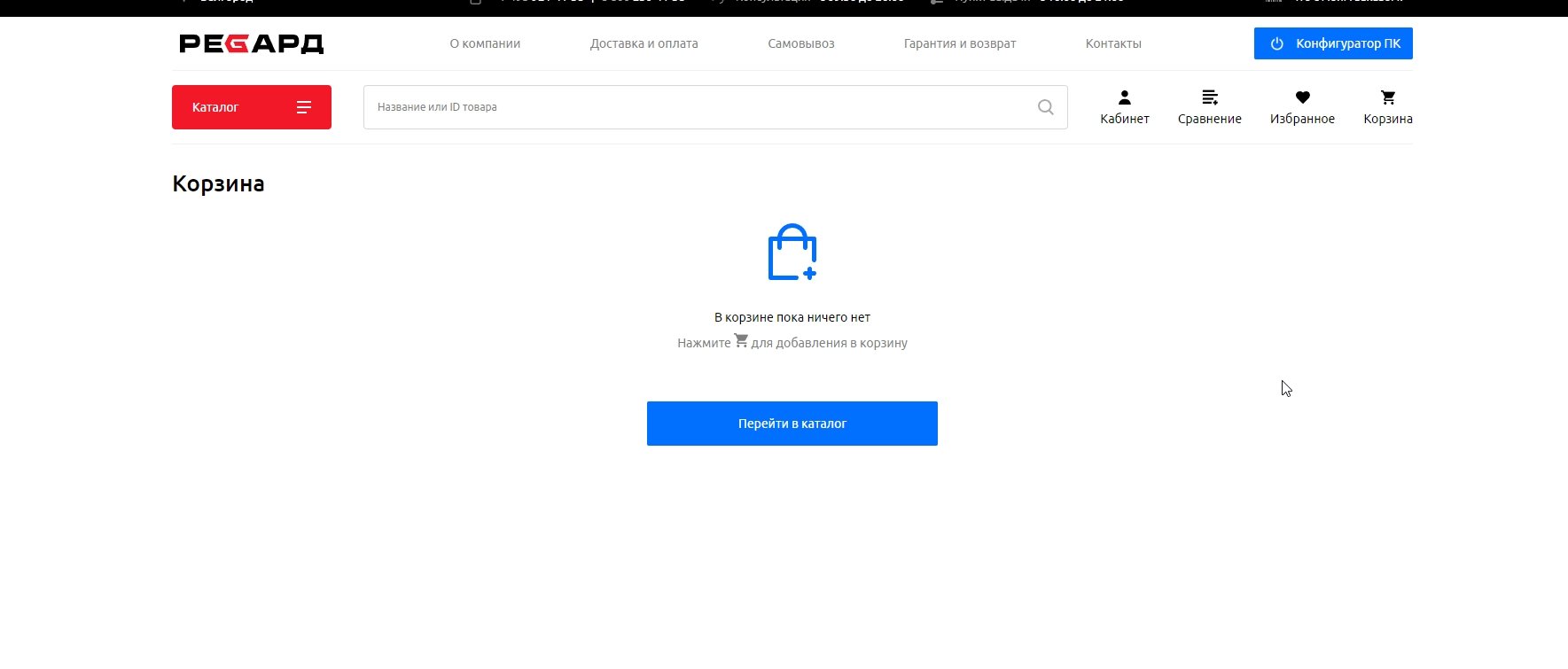1568x669 pixels.
Task: Click the Корзина cart icon in header
Action: click(x=1387, y=97)
